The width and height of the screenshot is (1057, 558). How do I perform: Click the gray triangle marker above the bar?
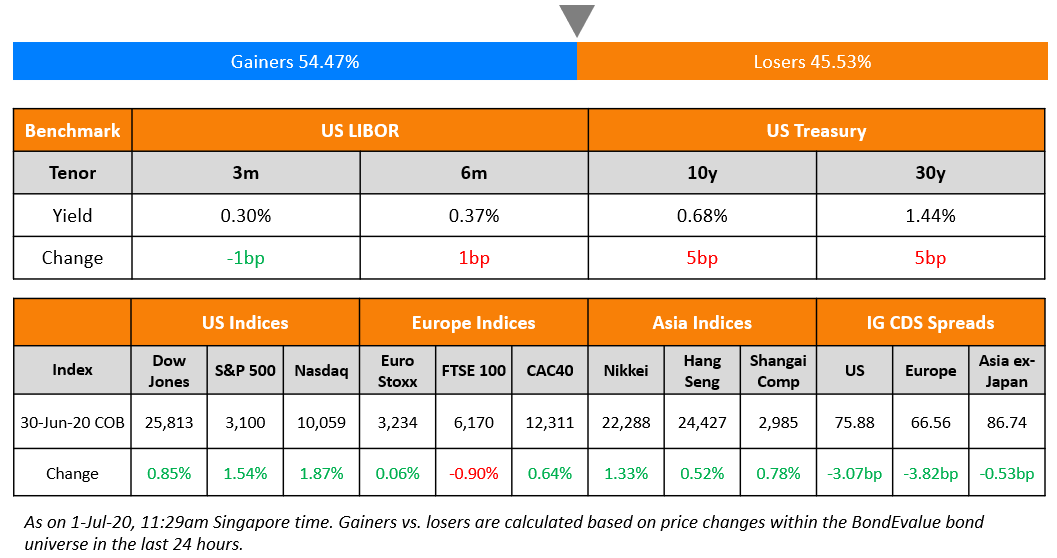pyautogui.click(x=577, y=21)
